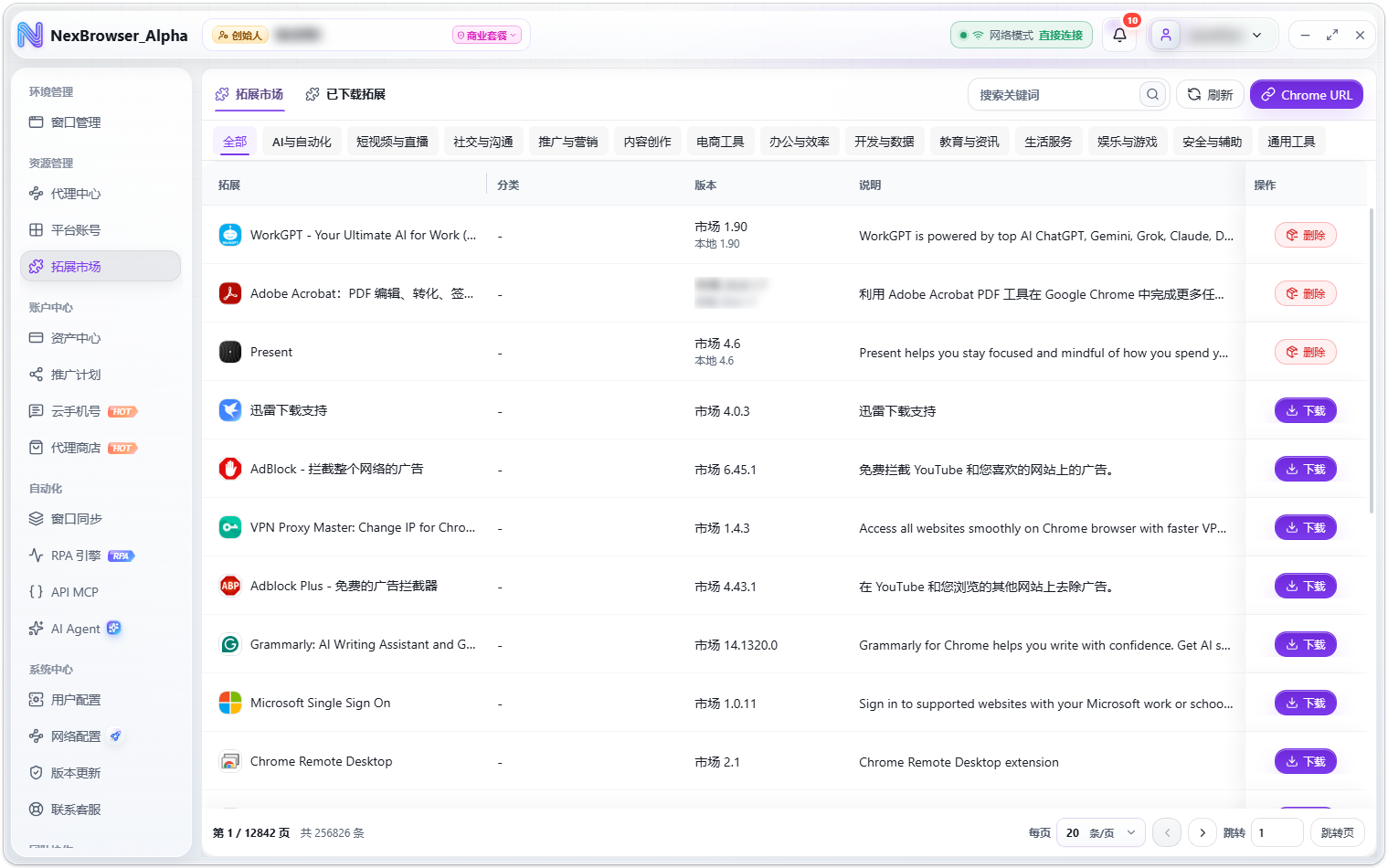Screen dimensions: 1388x868
Task: Click the 刷新 refresh button
Action: (1210, 94)
